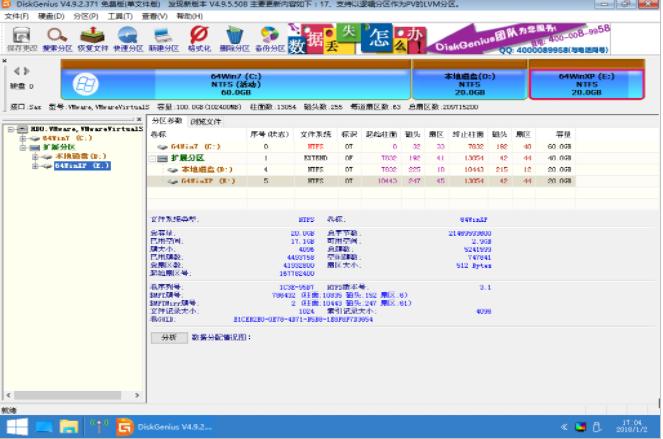663x439 pixels.
Task: Open the Partition menu
Action: point(86,16)
